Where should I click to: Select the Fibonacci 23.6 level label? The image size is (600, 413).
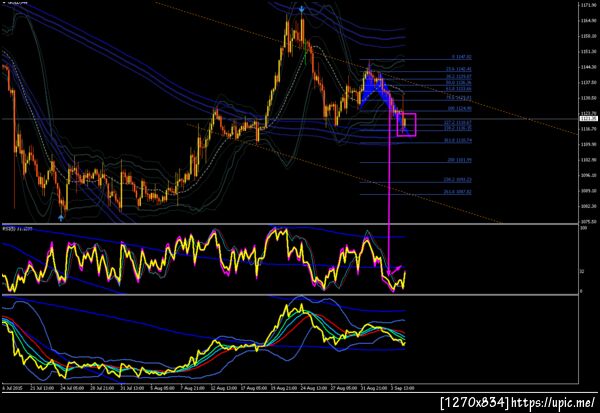pos(459,69)
